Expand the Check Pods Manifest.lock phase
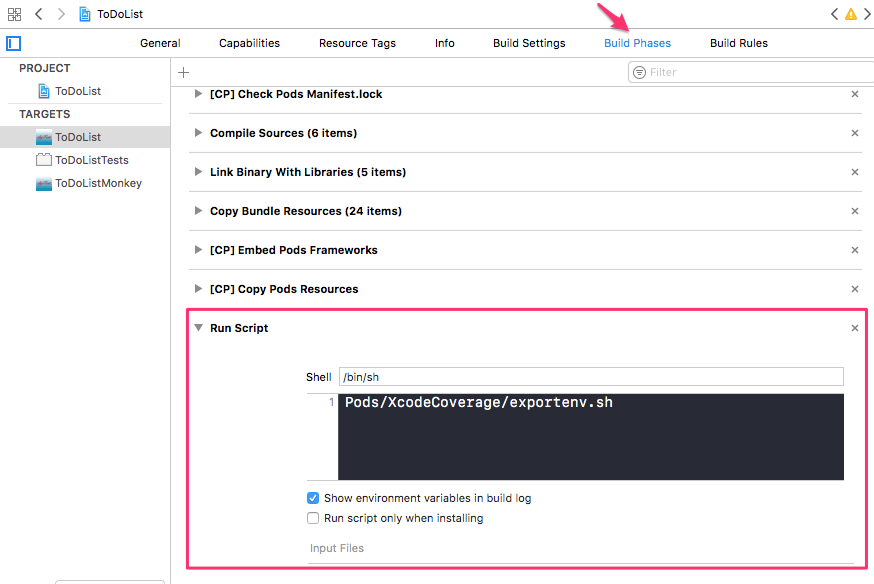This screenshot has height=584, width=874. (x=198, y=94)
